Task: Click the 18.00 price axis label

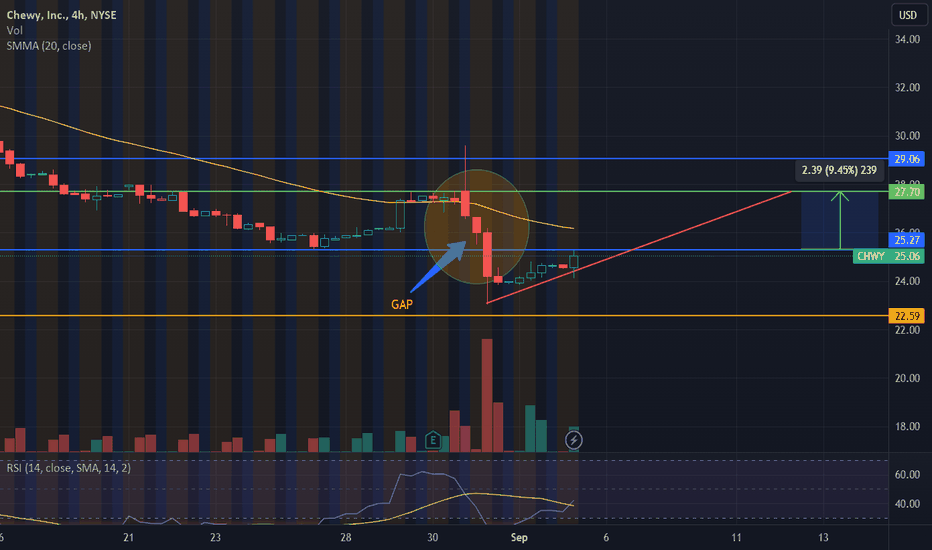Action: click(x=907, y=426)
